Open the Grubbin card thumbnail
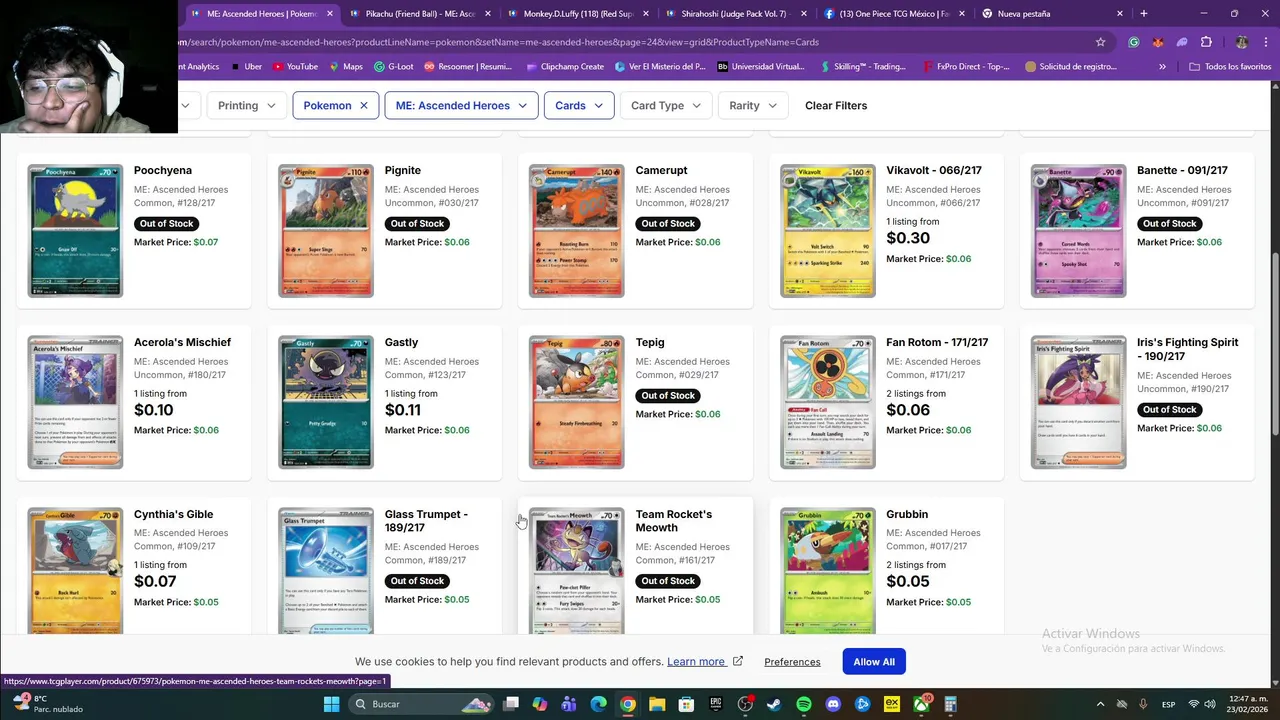 pos(828,570)
